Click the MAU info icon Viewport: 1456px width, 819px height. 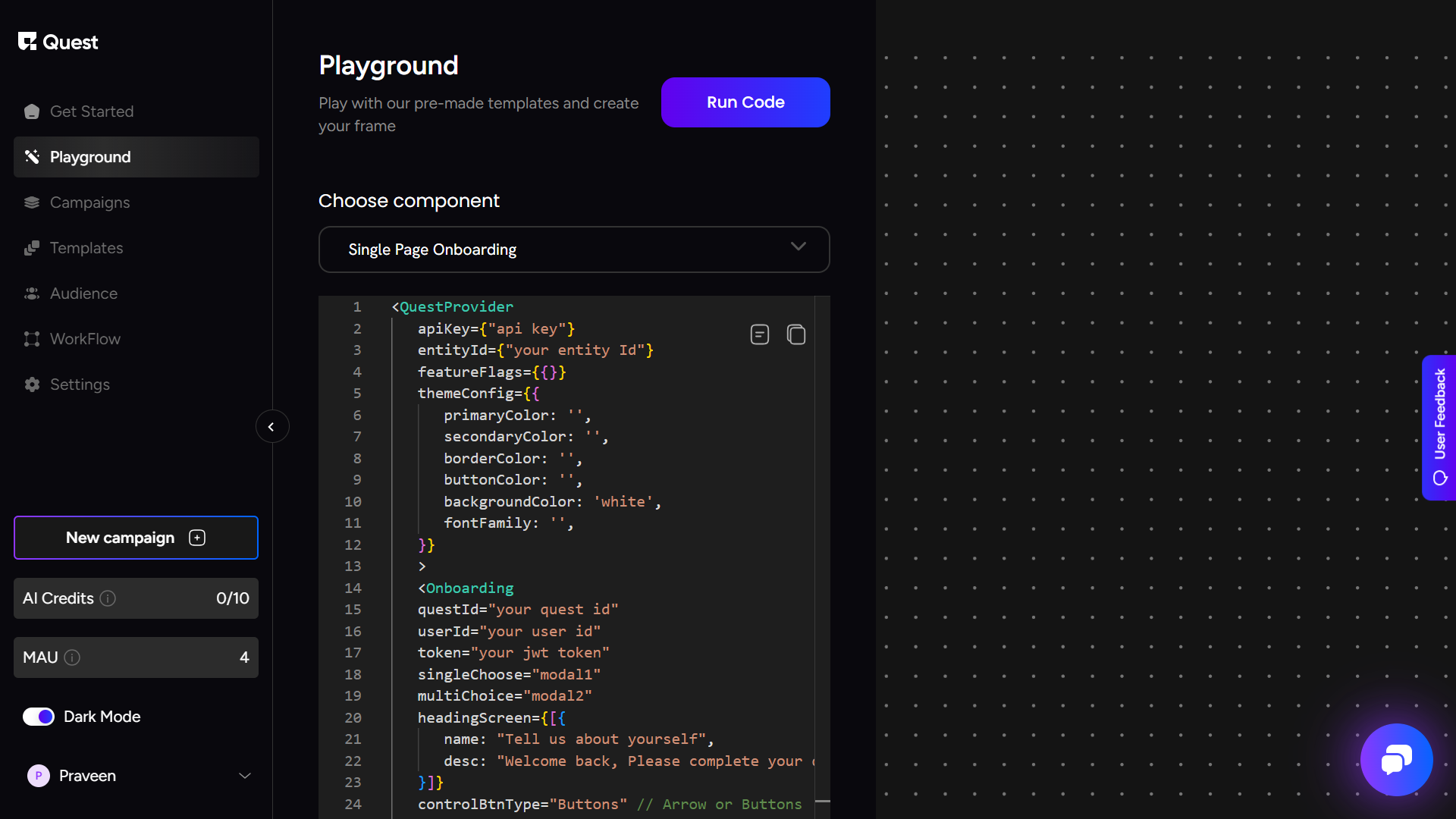pos(72,657)
